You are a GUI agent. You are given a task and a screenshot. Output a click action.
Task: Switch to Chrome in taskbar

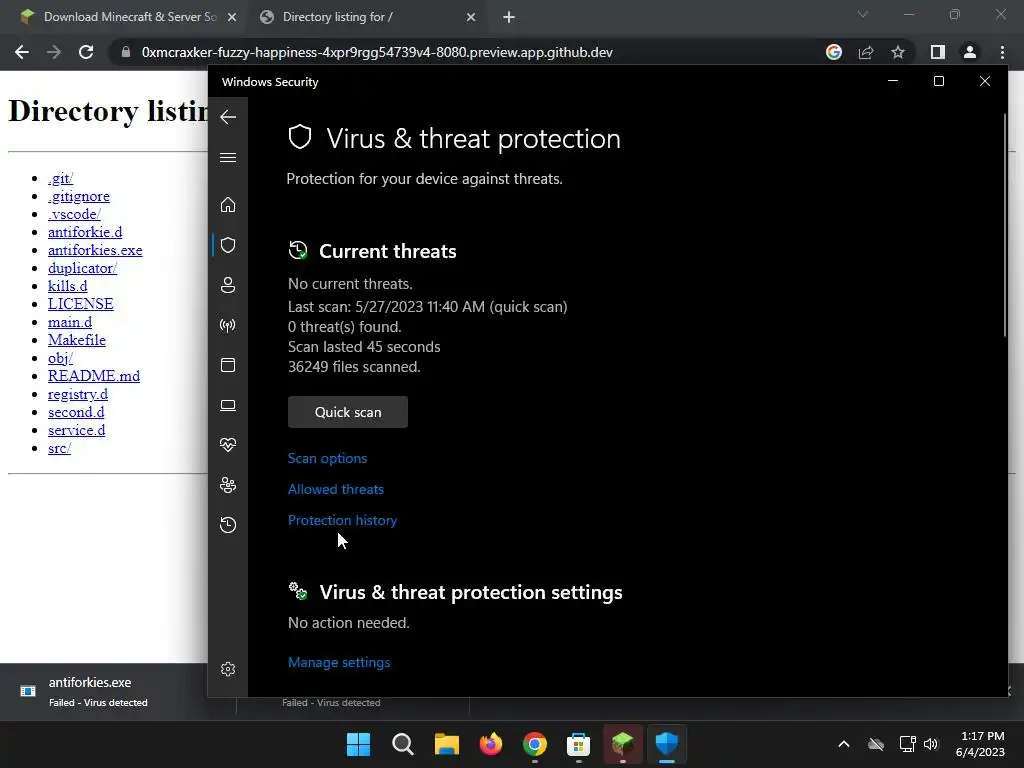pos(534,744)
